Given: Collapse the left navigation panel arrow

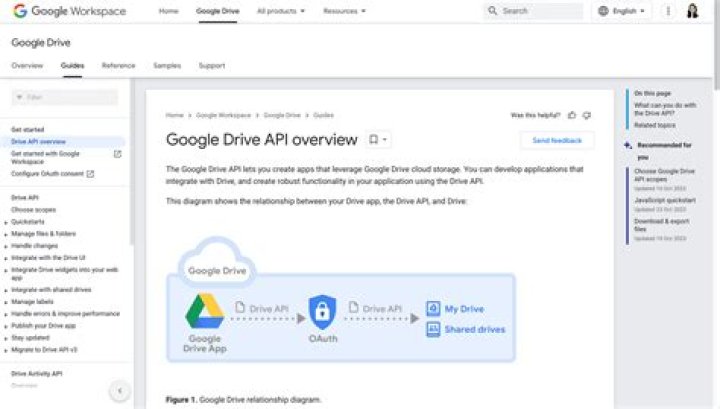Looking at the screenshot, I should 120,391.
